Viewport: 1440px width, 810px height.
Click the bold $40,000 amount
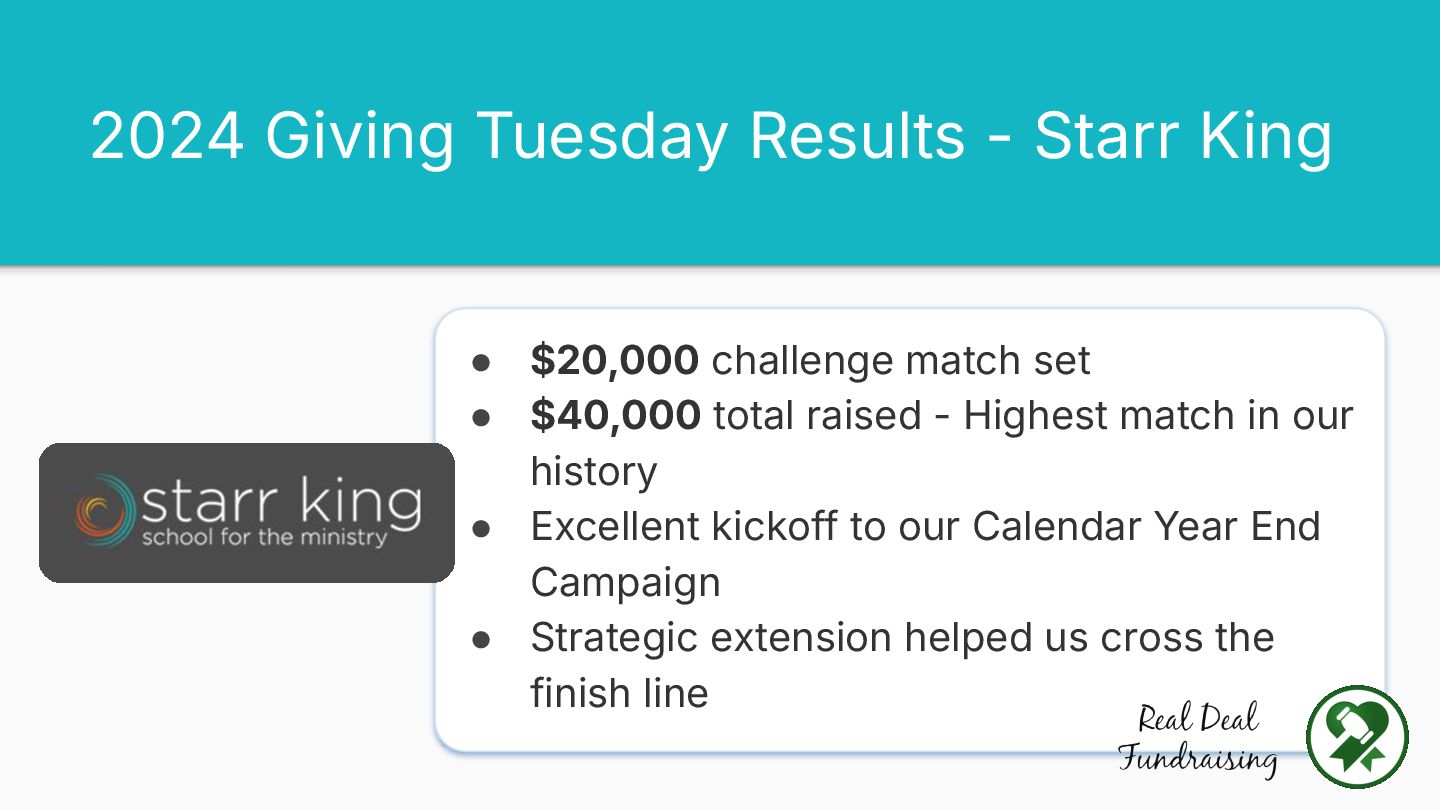click(615, 415)
